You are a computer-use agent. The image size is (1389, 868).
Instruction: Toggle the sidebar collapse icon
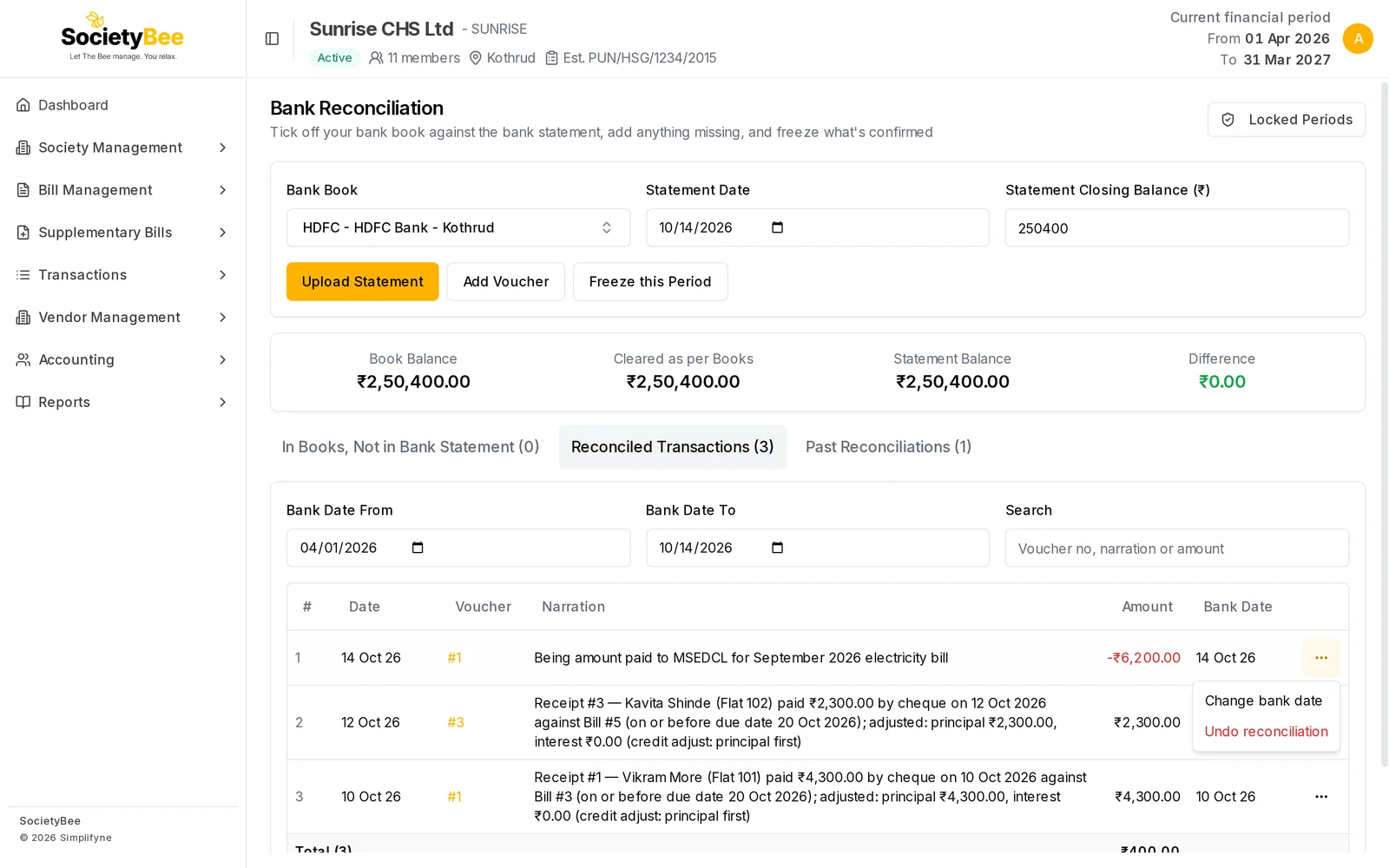272,38
